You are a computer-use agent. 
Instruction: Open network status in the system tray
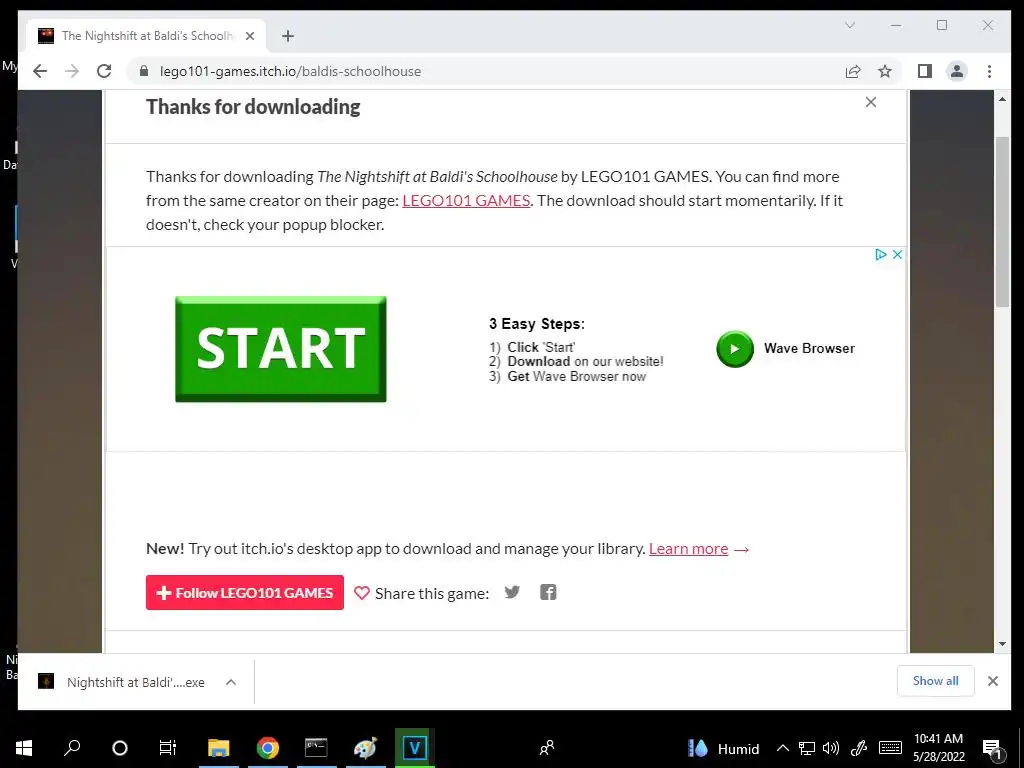(x=807, y=748)
